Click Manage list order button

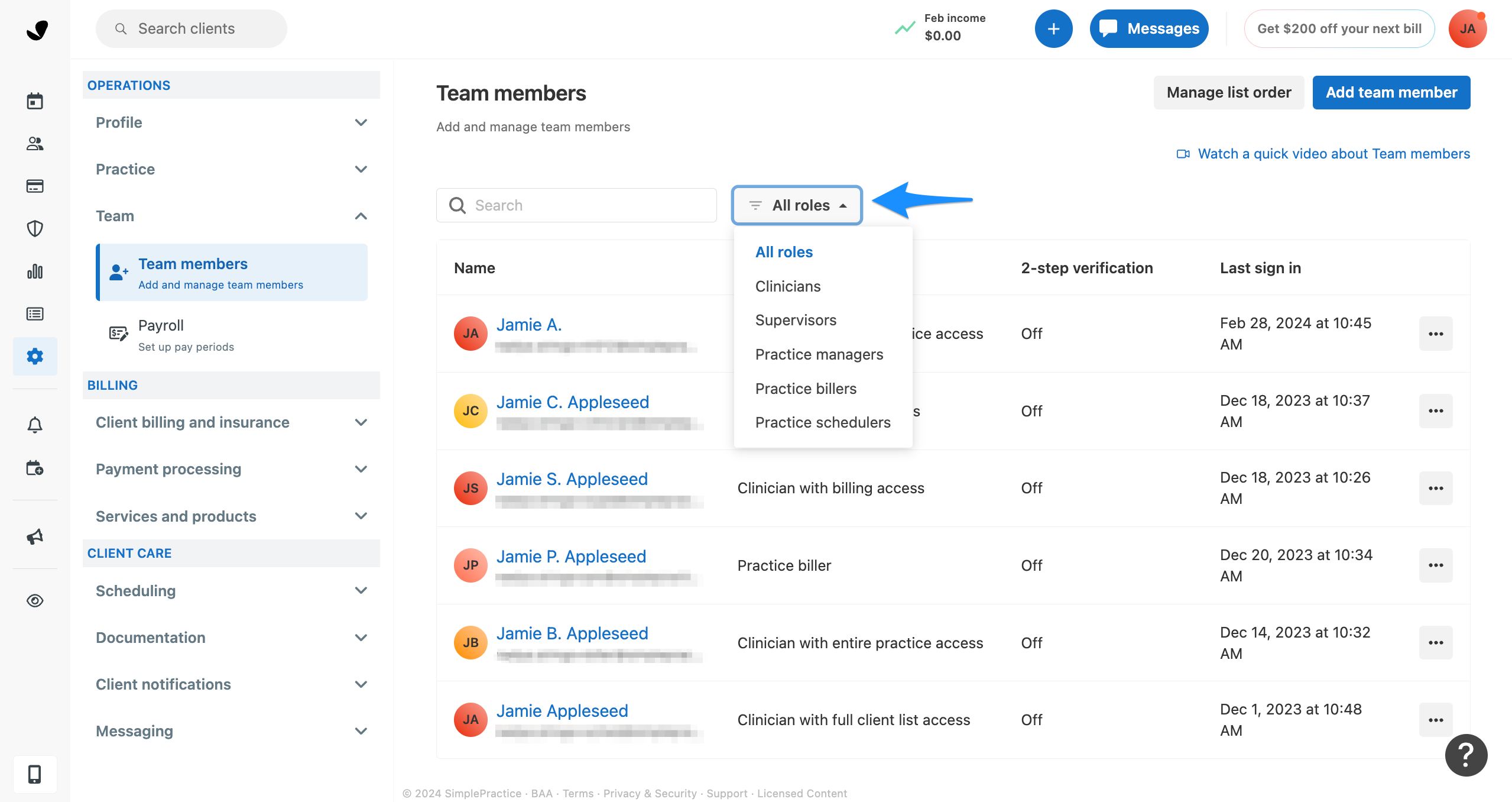pyautogui.click(x=1229, y=92)
